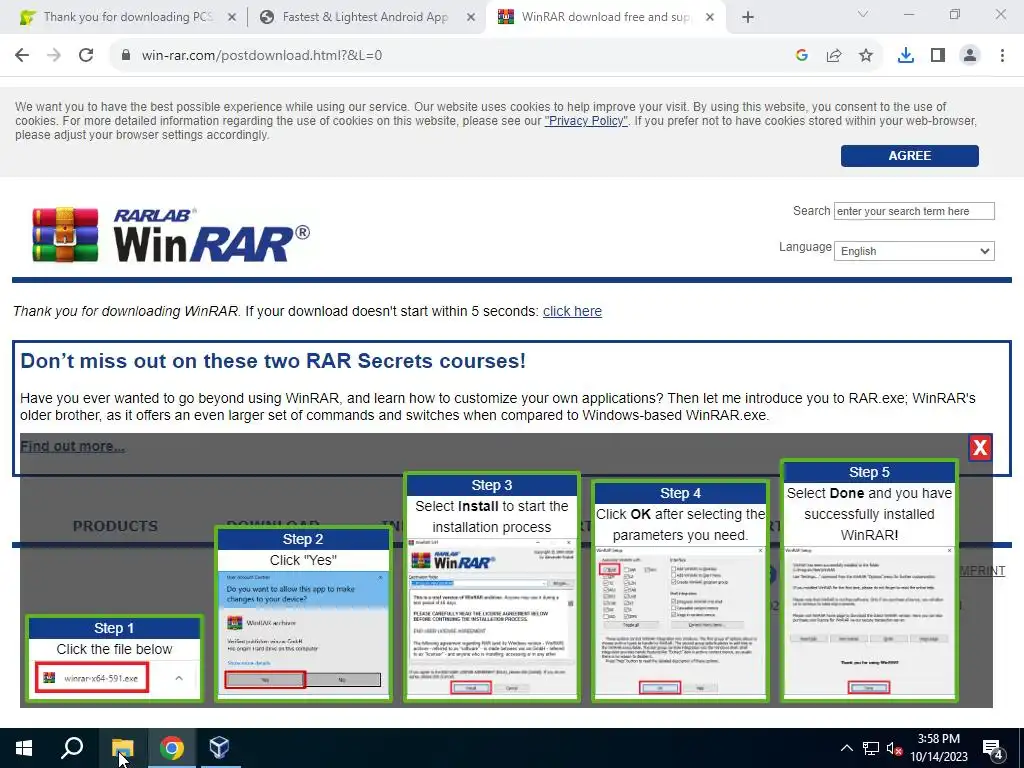Open Windows taskbar search
The image size is (1024, 768).
click(x=72, y=748)
